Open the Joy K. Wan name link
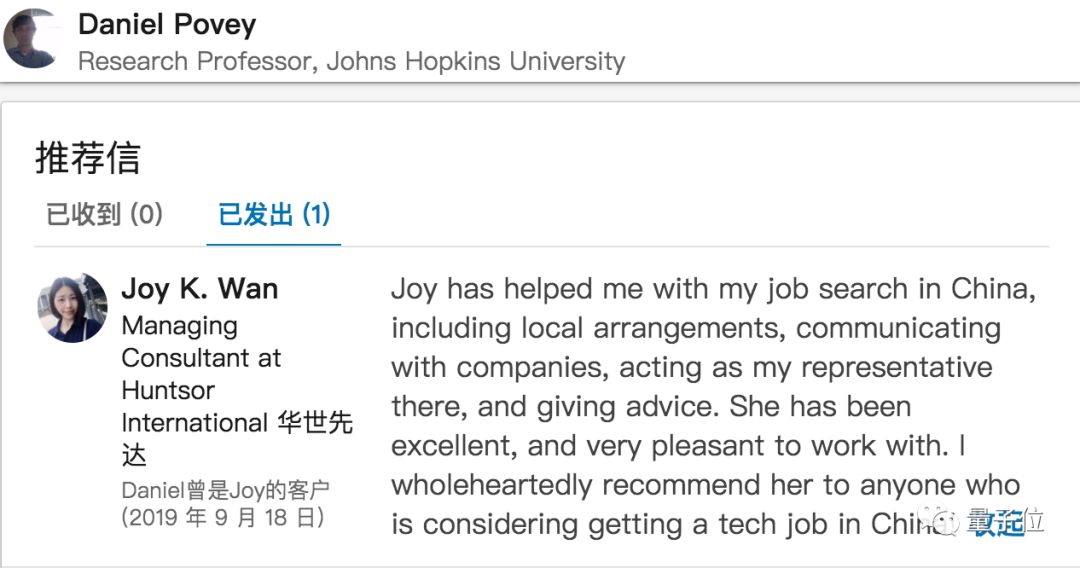Screen dimensions: 1080x568 pyautogui.click(x=200, y=288)
